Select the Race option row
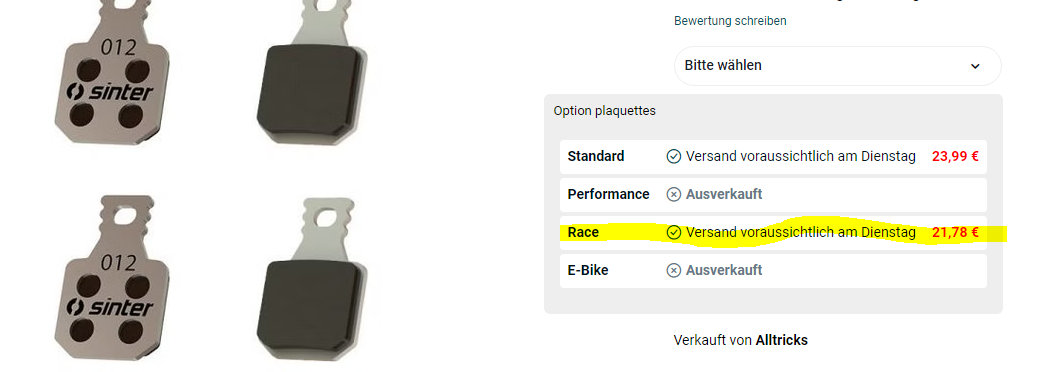 (773, 232)
